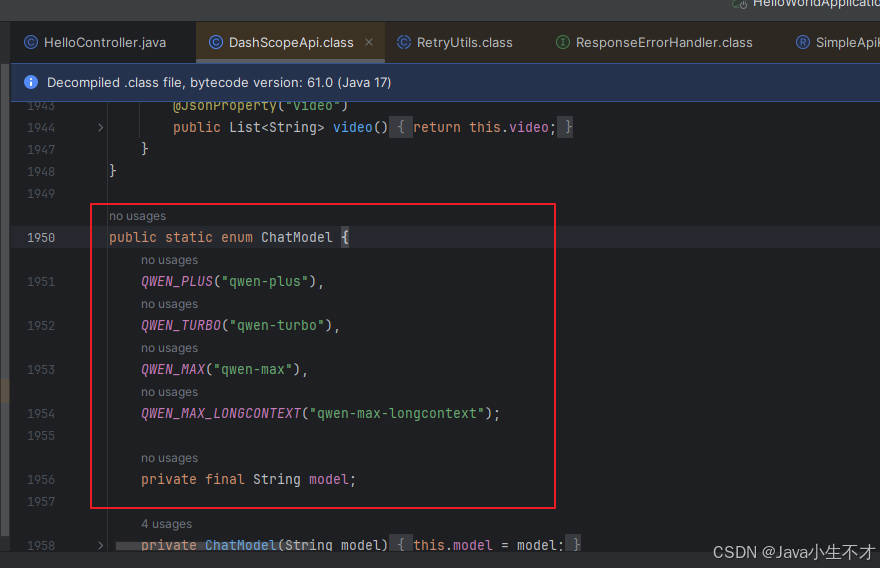The height and width of the screenshot is (568, 880).
Task: Click the video() method name
Action: 353,127
